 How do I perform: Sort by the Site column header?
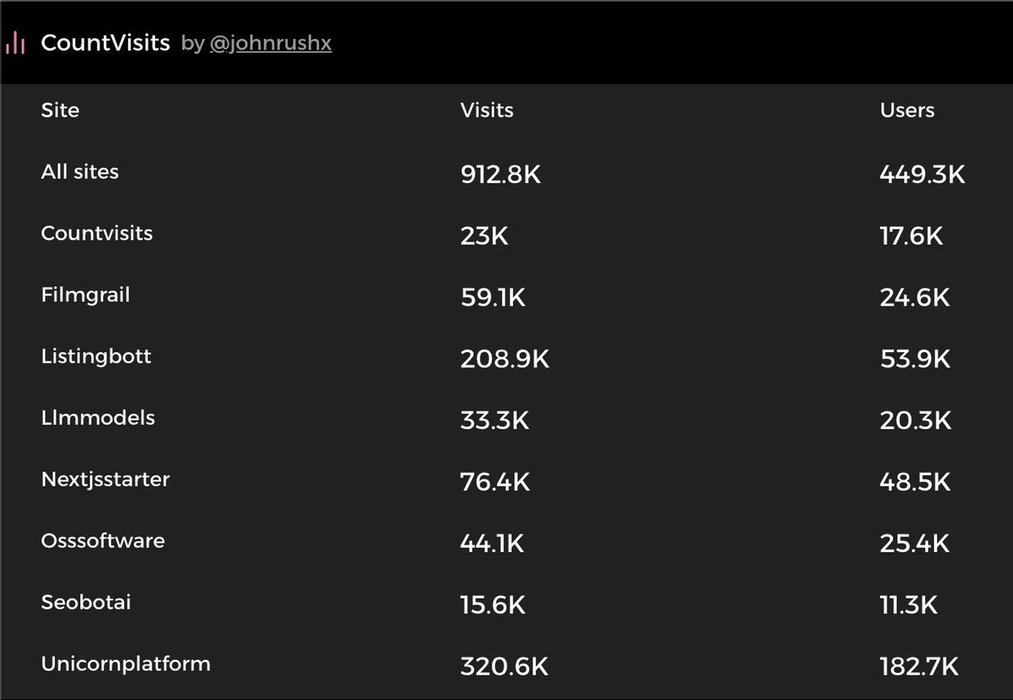[x=60, y=110]
